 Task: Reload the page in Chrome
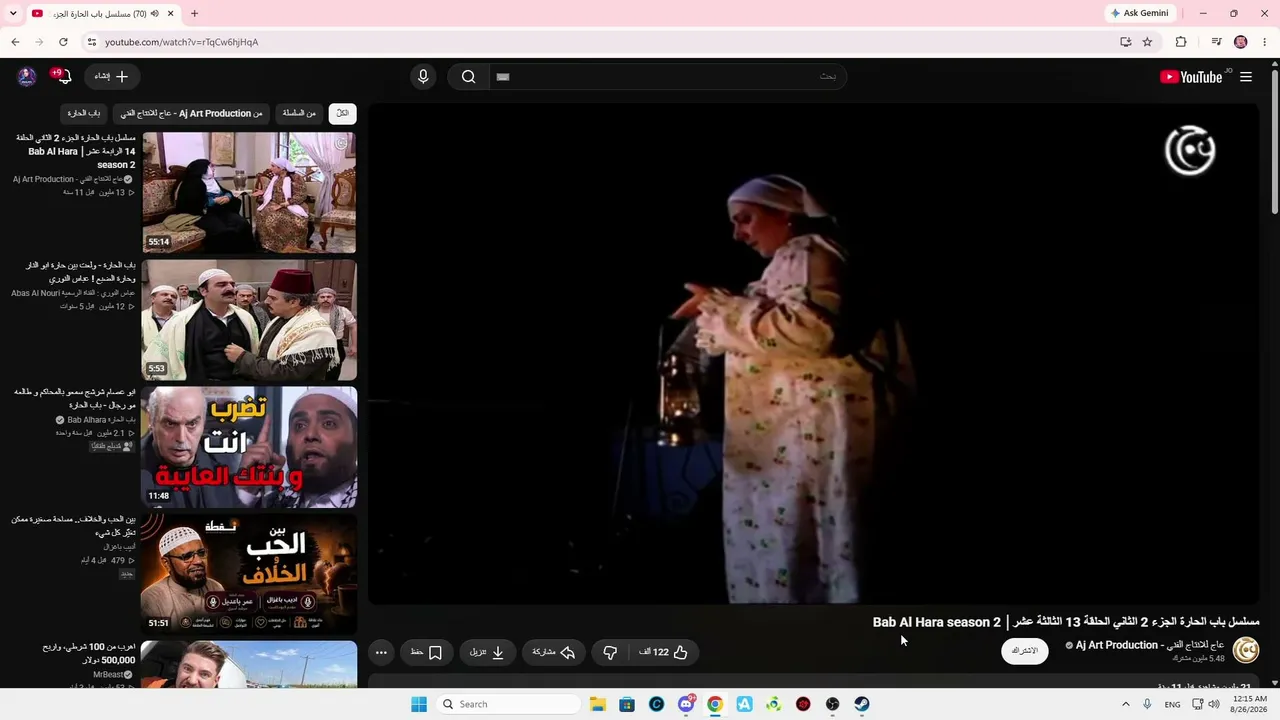coord(63,42)
